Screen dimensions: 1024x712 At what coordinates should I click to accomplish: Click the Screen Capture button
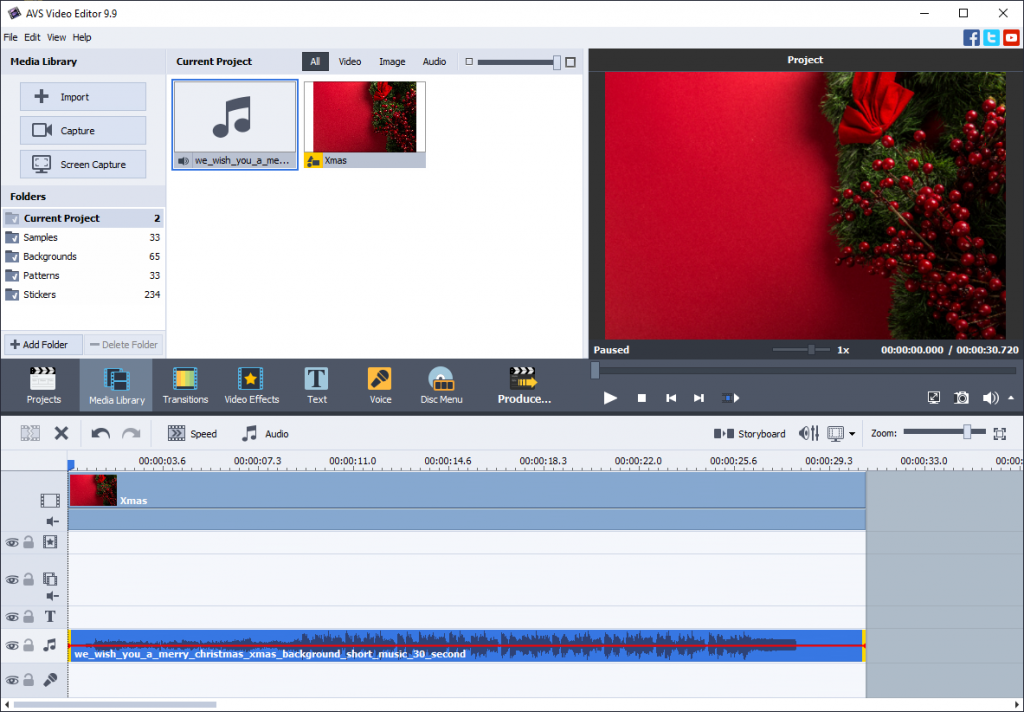click(x=83, y=165)
